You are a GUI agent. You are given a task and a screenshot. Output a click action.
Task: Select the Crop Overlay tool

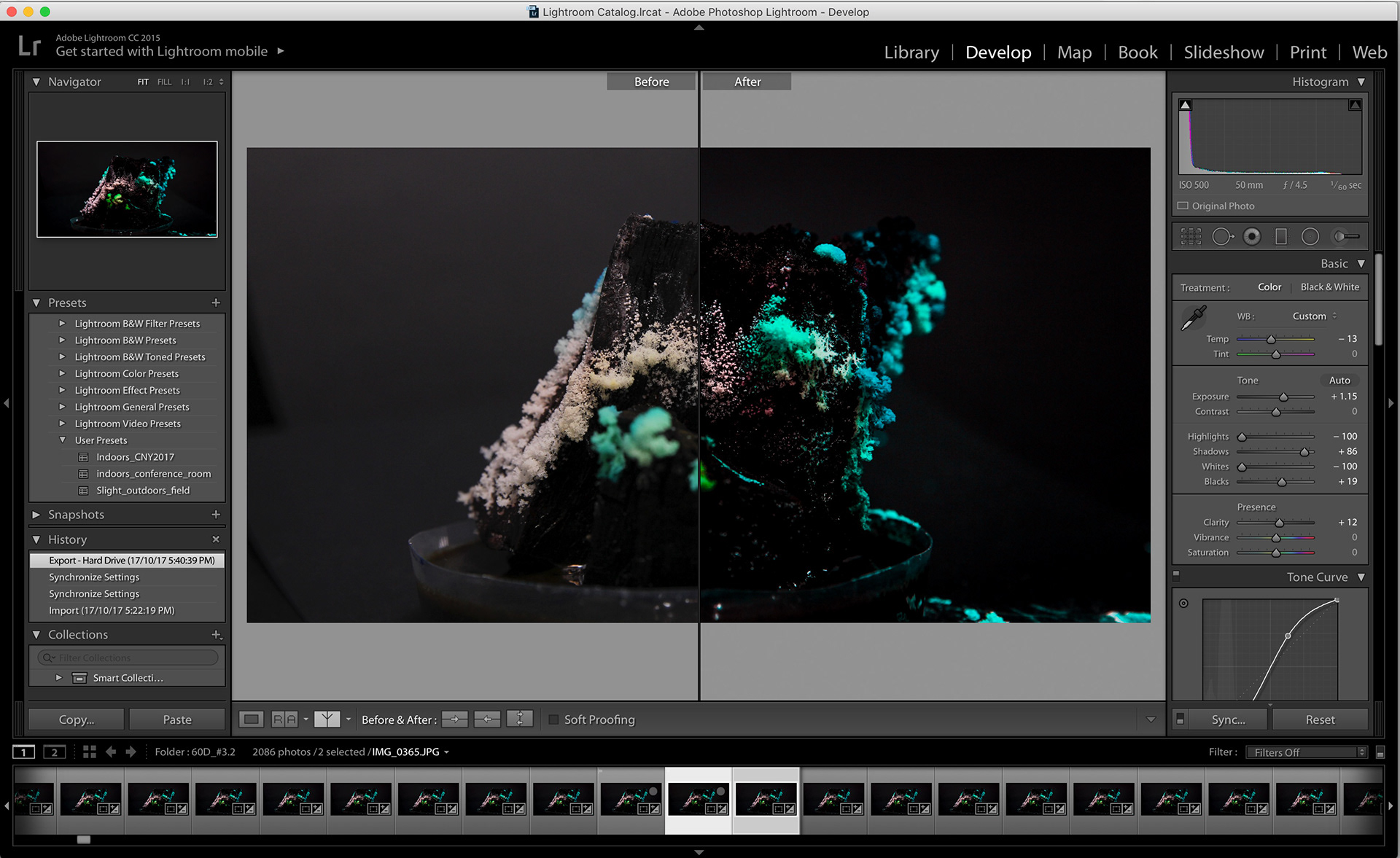1191,236
